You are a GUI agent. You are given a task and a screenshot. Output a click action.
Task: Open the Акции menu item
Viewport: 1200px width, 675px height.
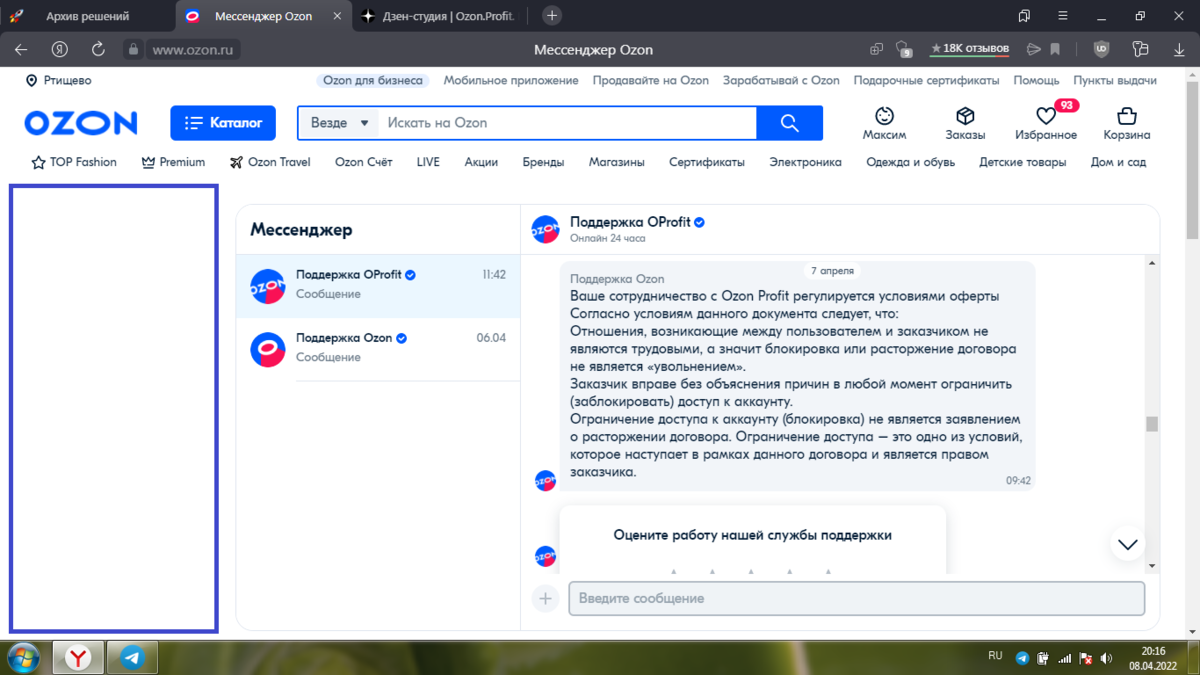pyautogui.click(x=481, y=162)
